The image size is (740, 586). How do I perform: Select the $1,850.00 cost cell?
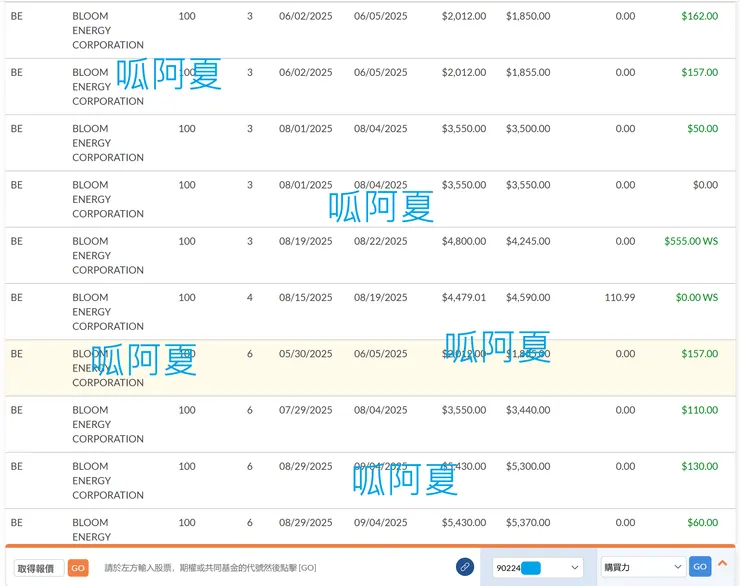click(528, 16)
